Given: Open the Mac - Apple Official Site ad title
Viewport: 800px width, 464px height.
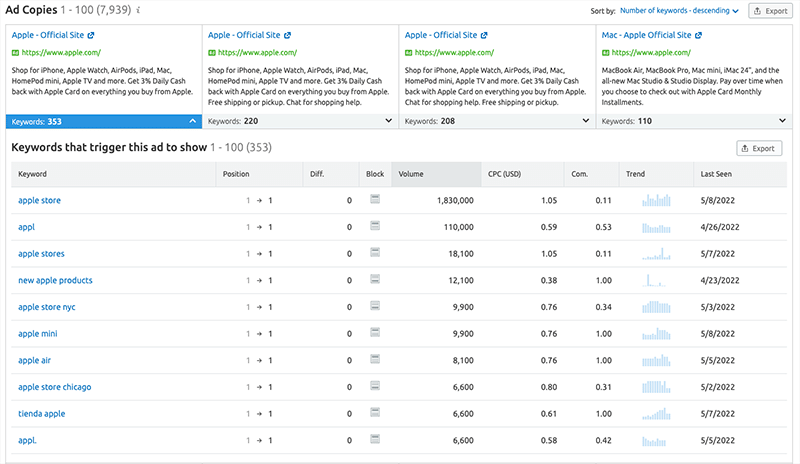Looking at the screenshot, I should 646,35.
